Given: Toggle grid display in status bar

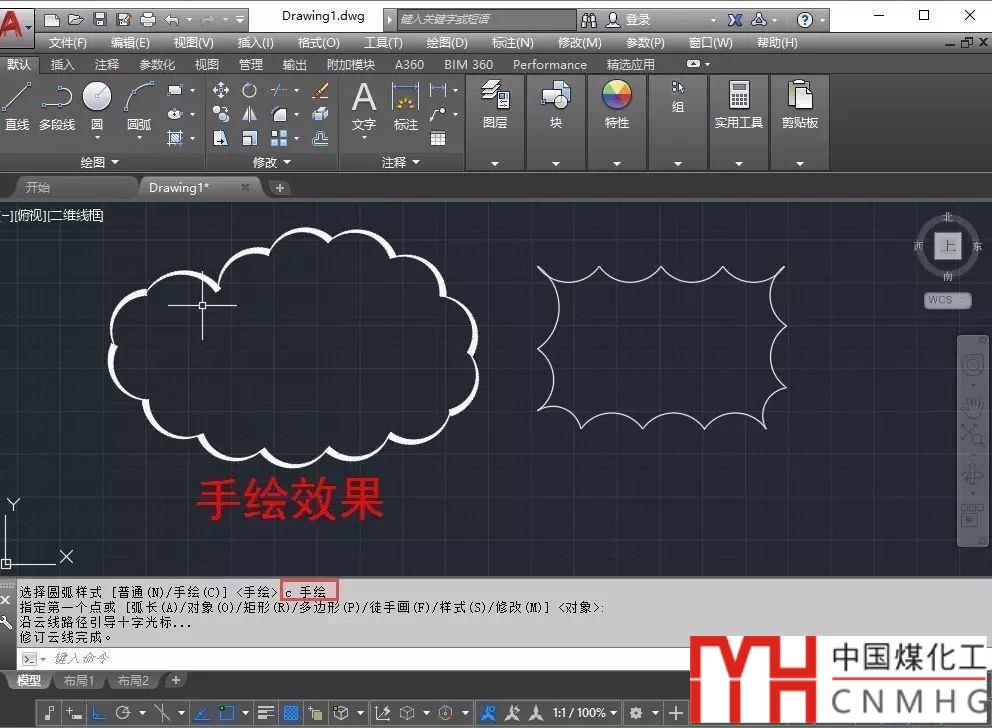Looking at the screenshot, I should (291, 713).
